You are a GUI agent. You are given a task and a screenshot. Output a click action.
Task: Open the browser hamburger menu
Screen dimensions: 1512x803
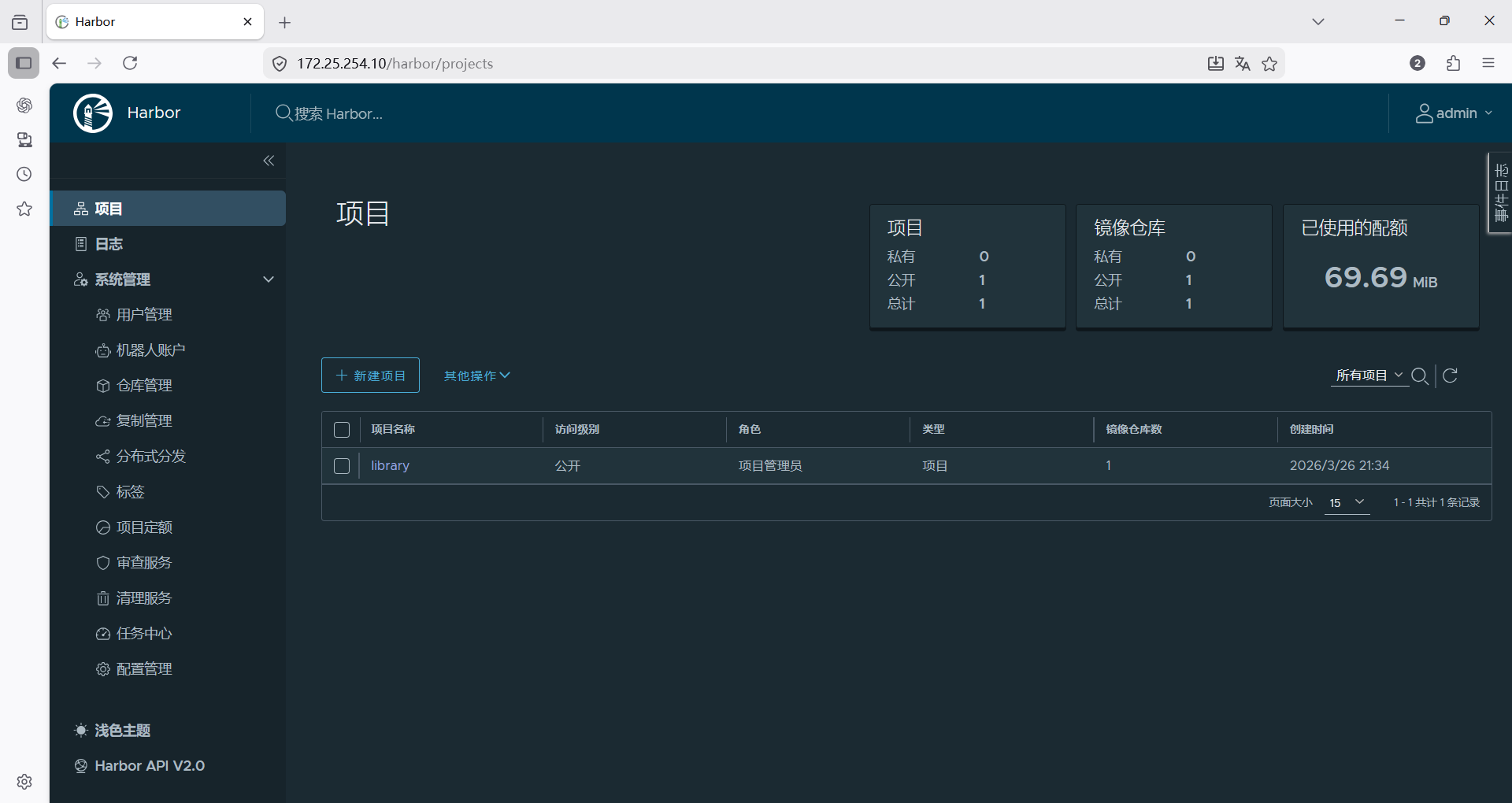[1488, 63]
